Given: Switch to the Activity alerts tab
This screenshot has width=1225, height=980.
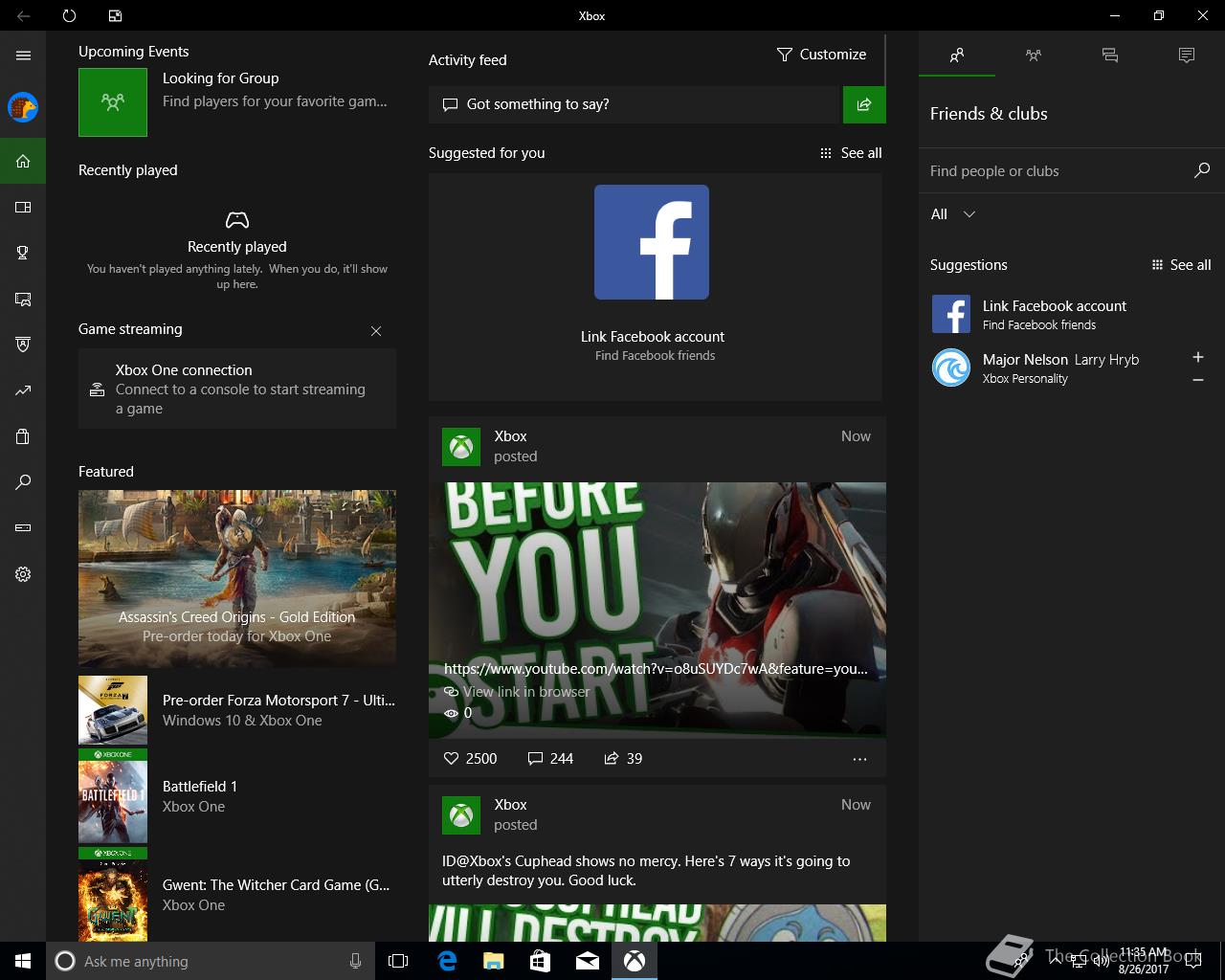Looking at the screenshot, I should (x=1187, y=56).
